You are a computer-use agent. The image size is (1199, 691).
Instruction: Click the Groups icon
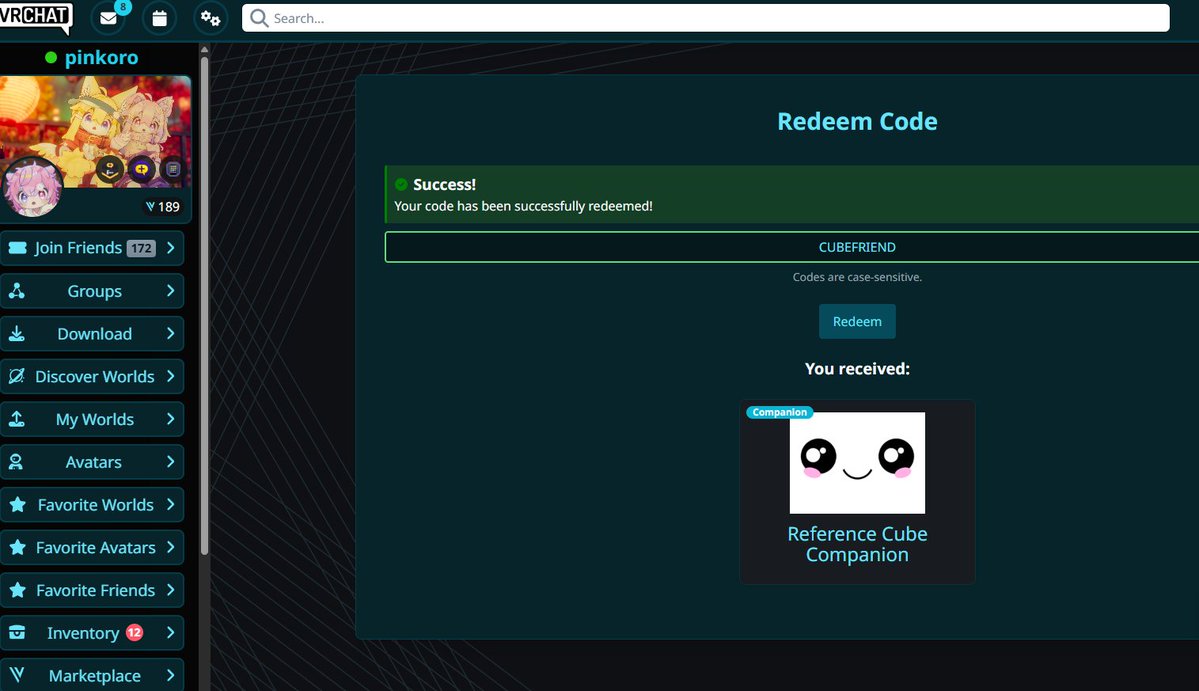pyautogui.click(x=17, y=290)
